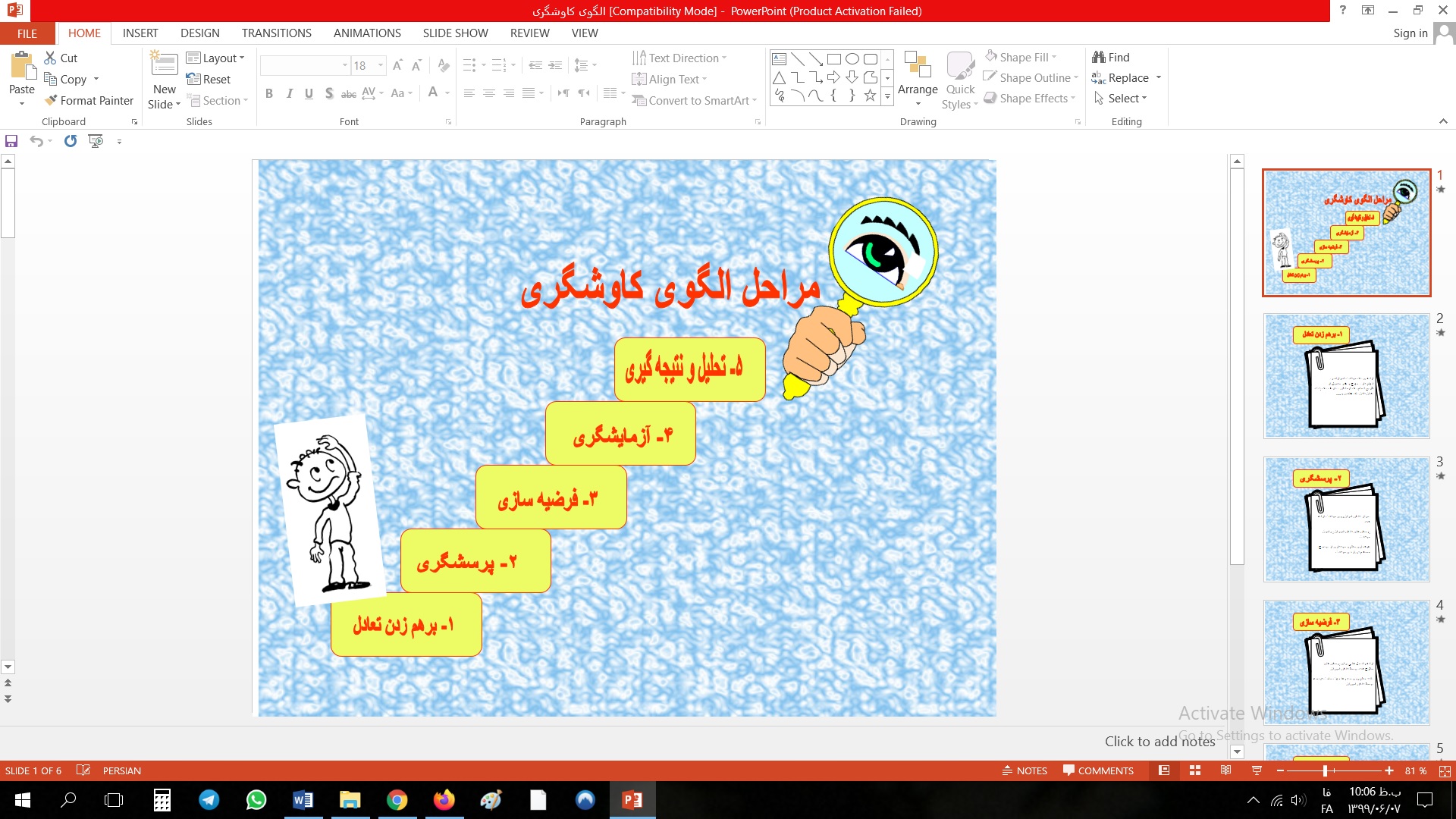This screenshot has width=1456, height=819.
Task: Click the Format Painter brush icon
Action: [51, 100]
